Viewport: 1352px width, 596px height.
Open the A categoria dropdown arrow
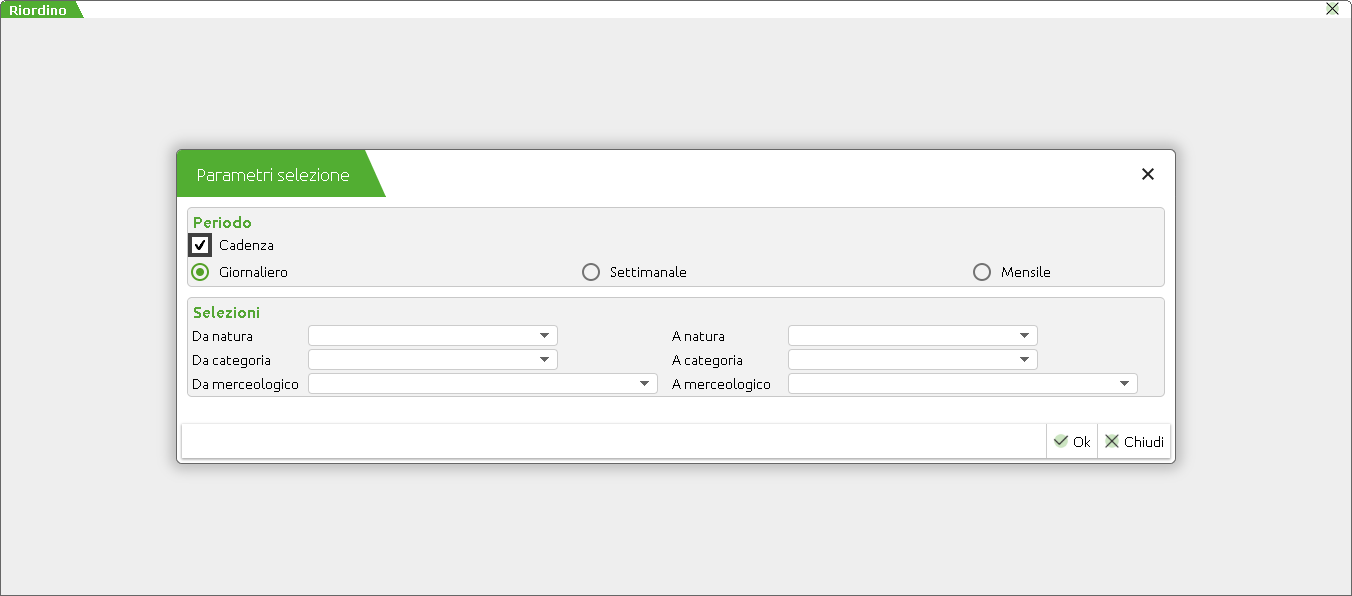[1024, 360]
